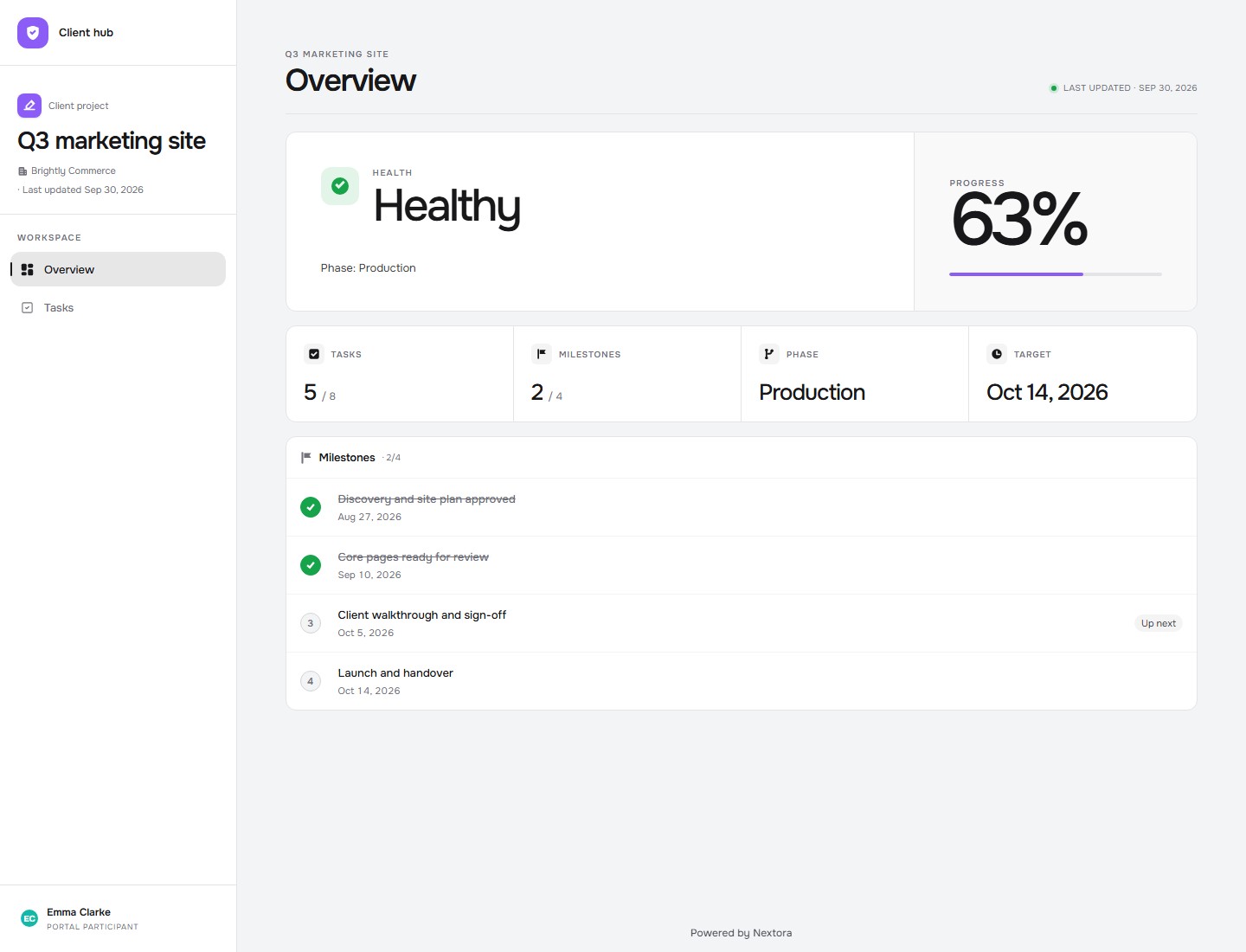
Task: Open the Overview workspace item
Action: tap(119, 269)
